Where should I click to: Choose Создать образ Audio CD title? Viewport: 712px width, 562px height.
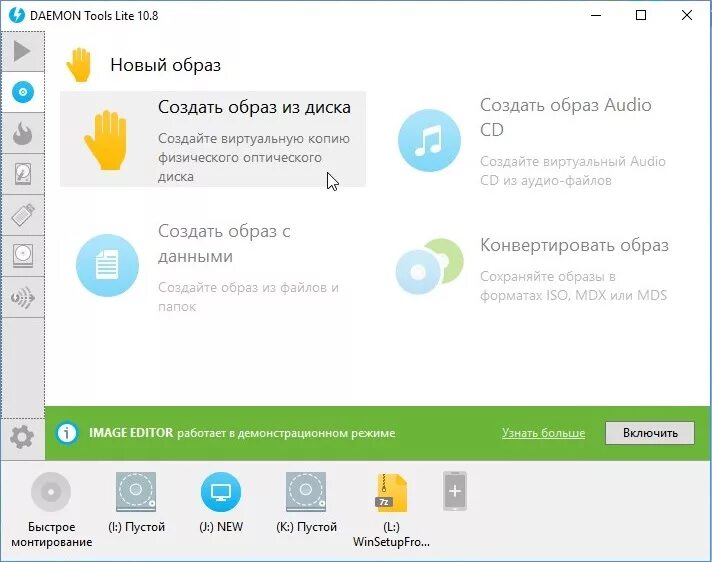(x=565, y=117)
